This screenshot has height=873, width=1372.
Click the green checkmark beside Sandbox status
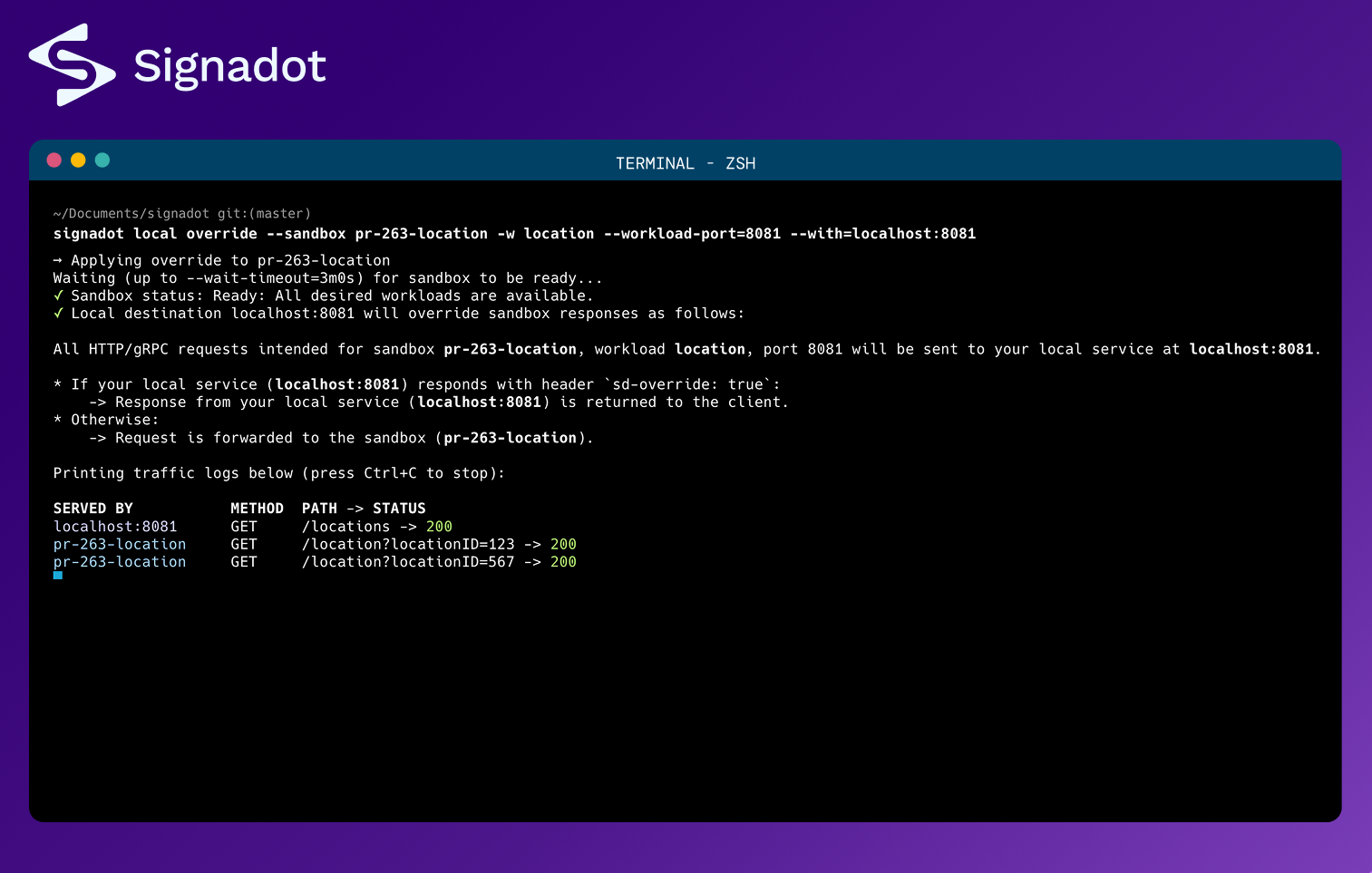click(x=58, y=295)
